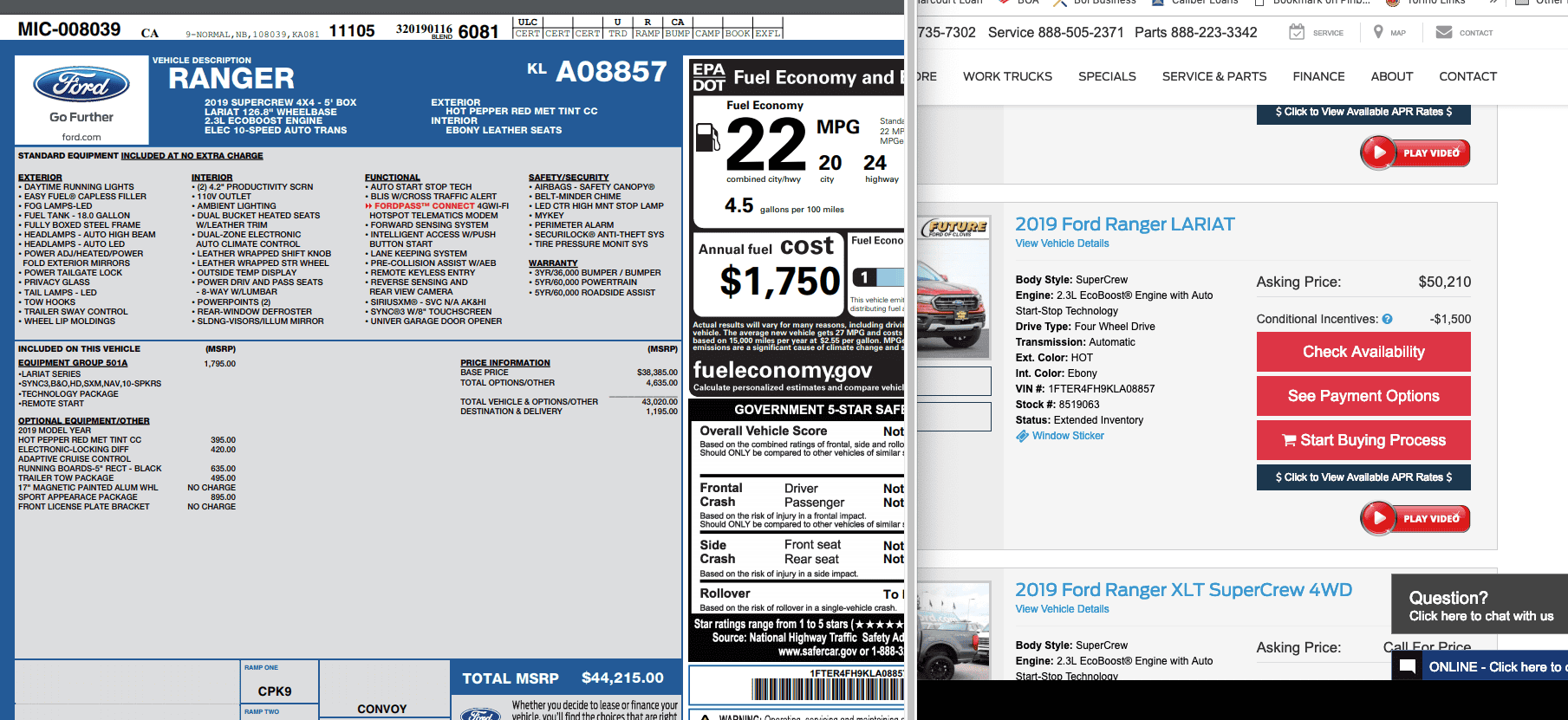The height and width of the screenshot is (720, 1568).
Task: Click the CPK9 ramp one code
Action: click(x=275, y=691)
